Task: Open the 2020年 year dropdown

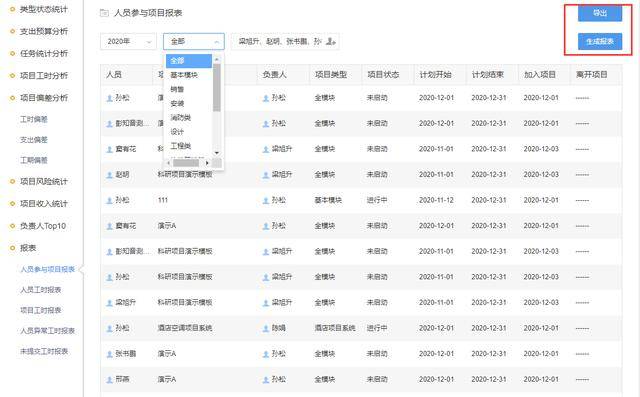Action: pos(128,42)
